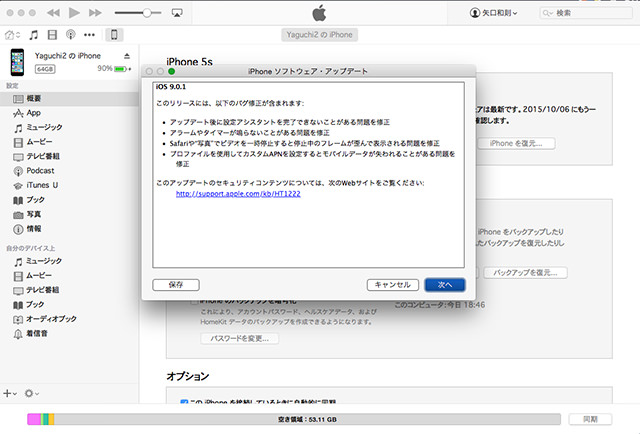Click the バックアップを復元 button
640x434 pixels.
(x=525, y=273)
